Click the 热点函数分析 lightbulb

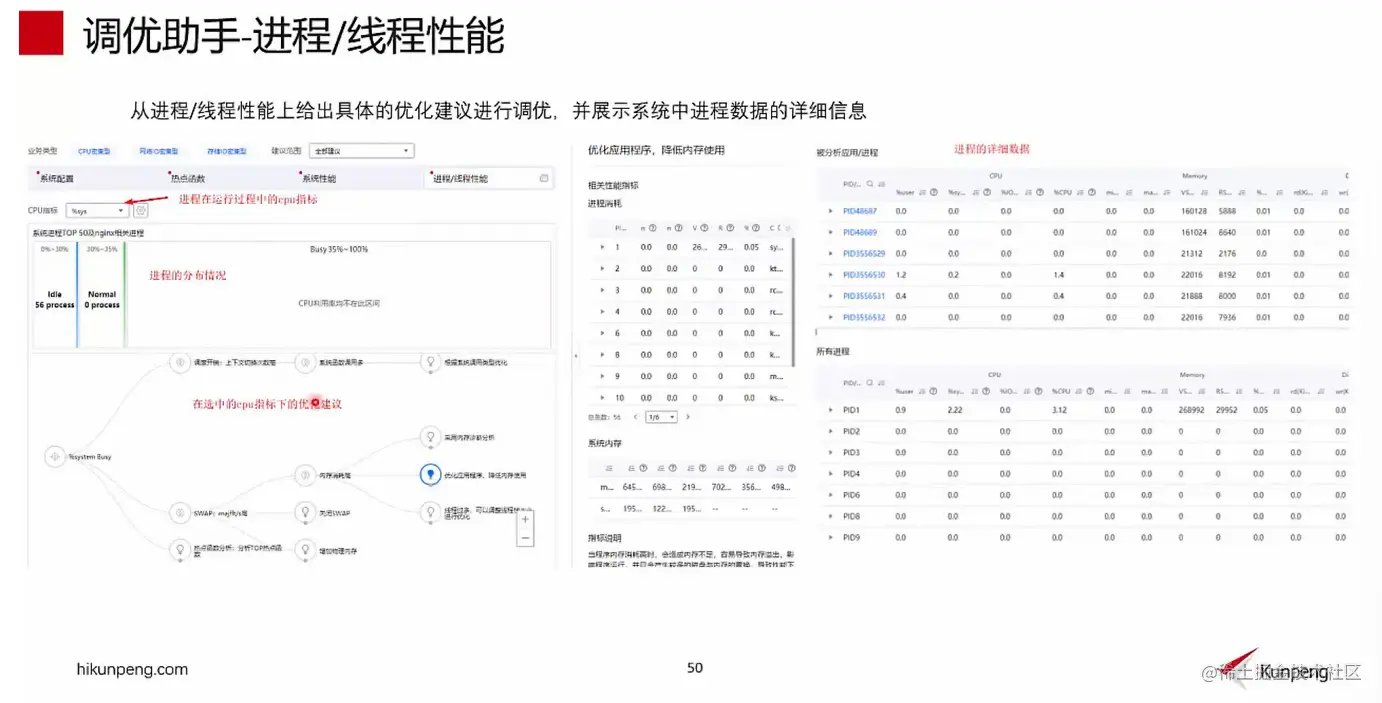180,549
